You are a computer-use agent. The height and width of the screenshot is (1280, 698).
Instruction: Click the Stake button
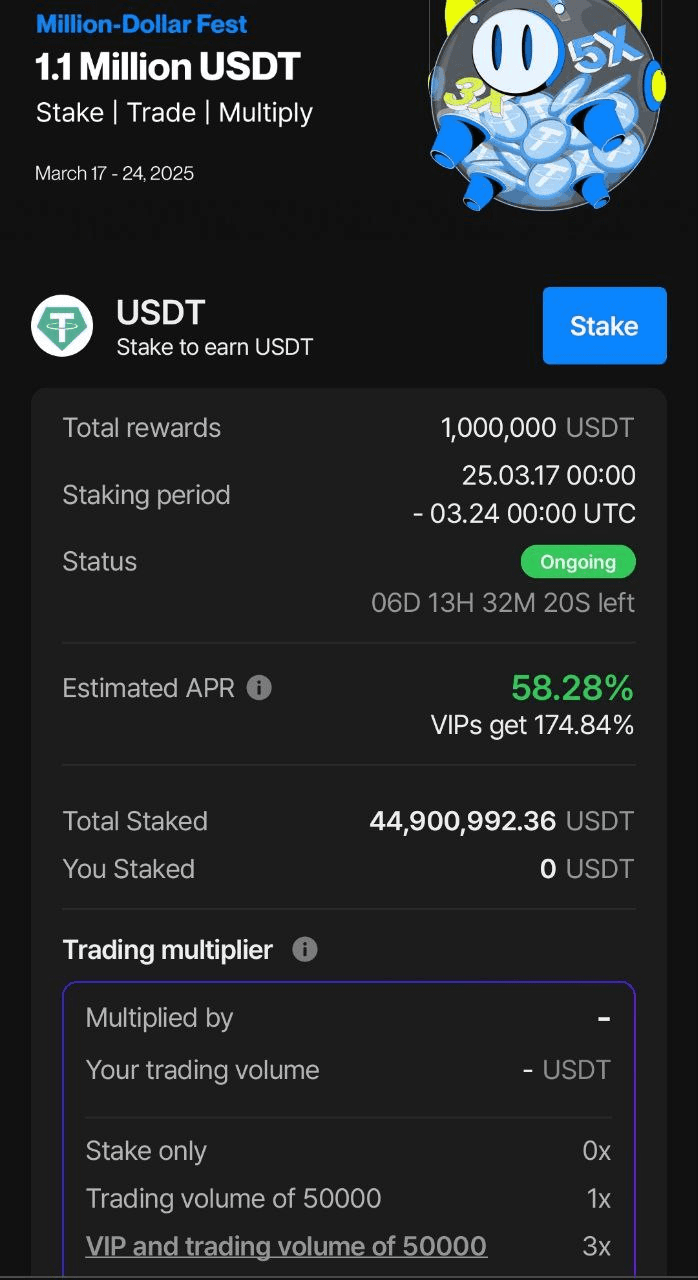604,326
